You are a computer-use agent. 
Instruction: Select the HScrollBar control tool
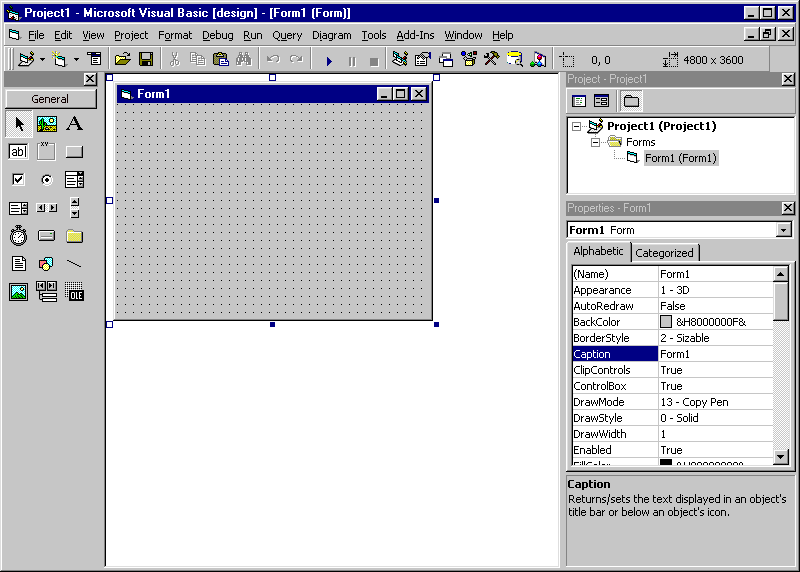[x=46, y=208]
